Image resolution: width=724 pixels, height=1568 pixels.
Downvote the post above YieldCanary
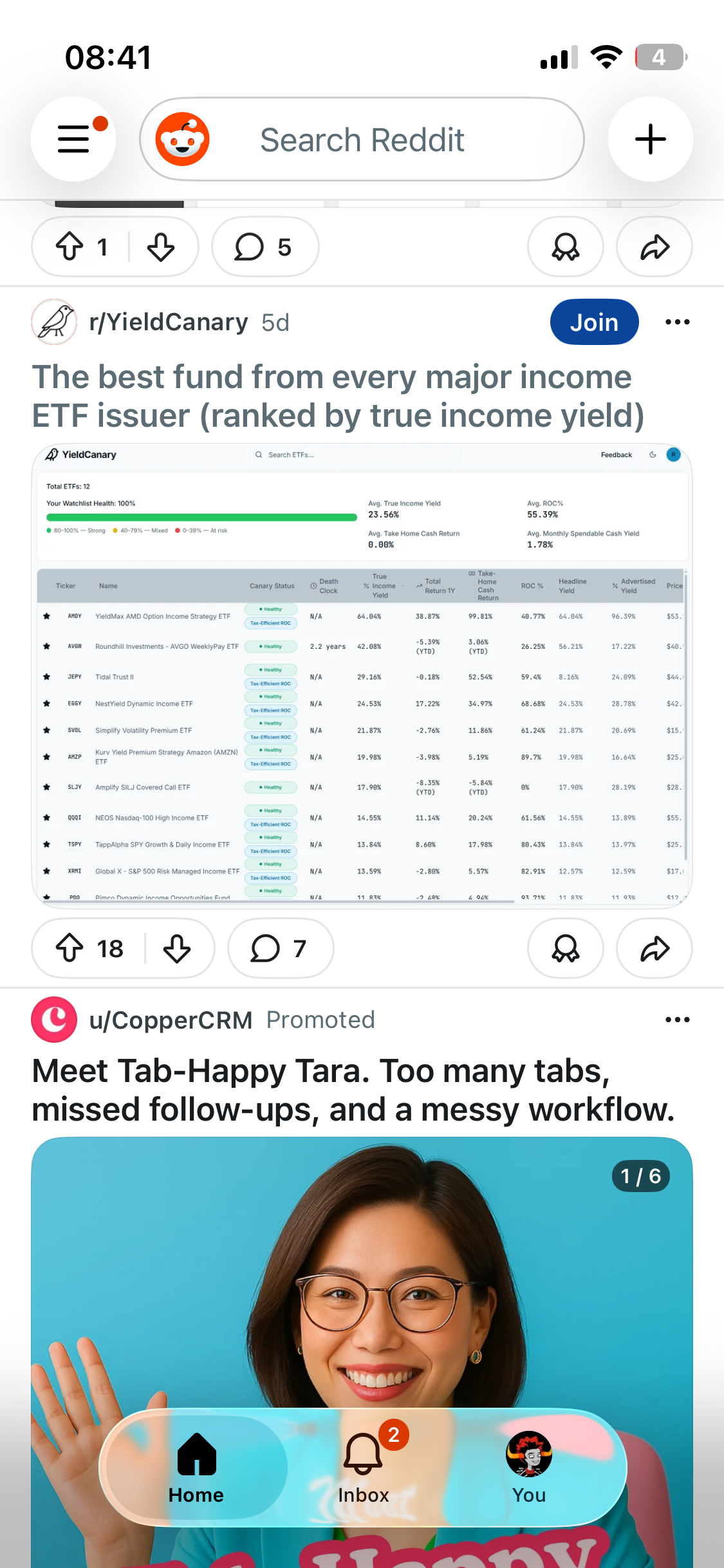point(161,247)
